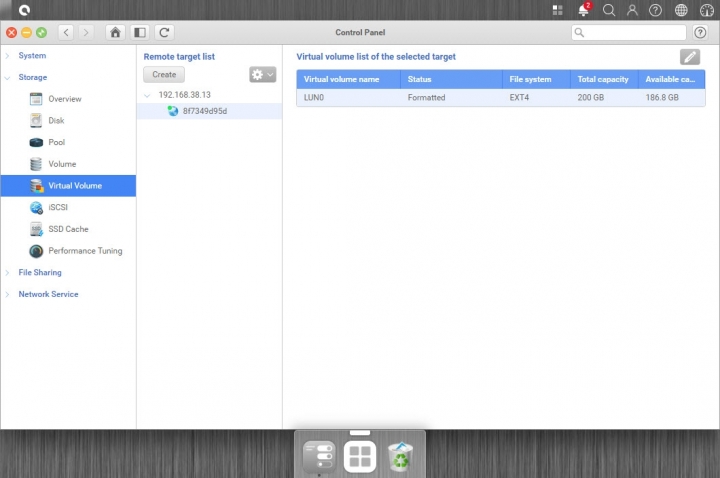This screenshot has height=478, width=720.
Task: Sort by Total capacity column header
Action: (x=604, y=79)
